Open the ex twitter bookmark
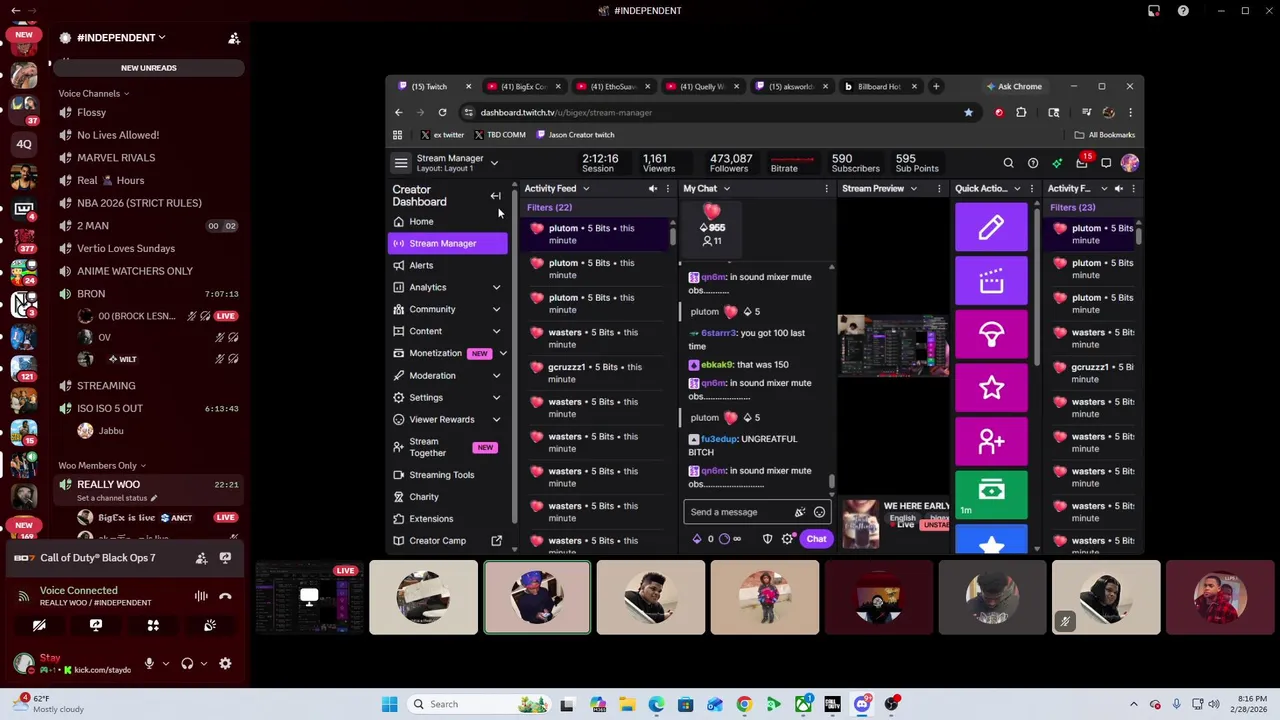1280x720 pixels. click(442, 135)
